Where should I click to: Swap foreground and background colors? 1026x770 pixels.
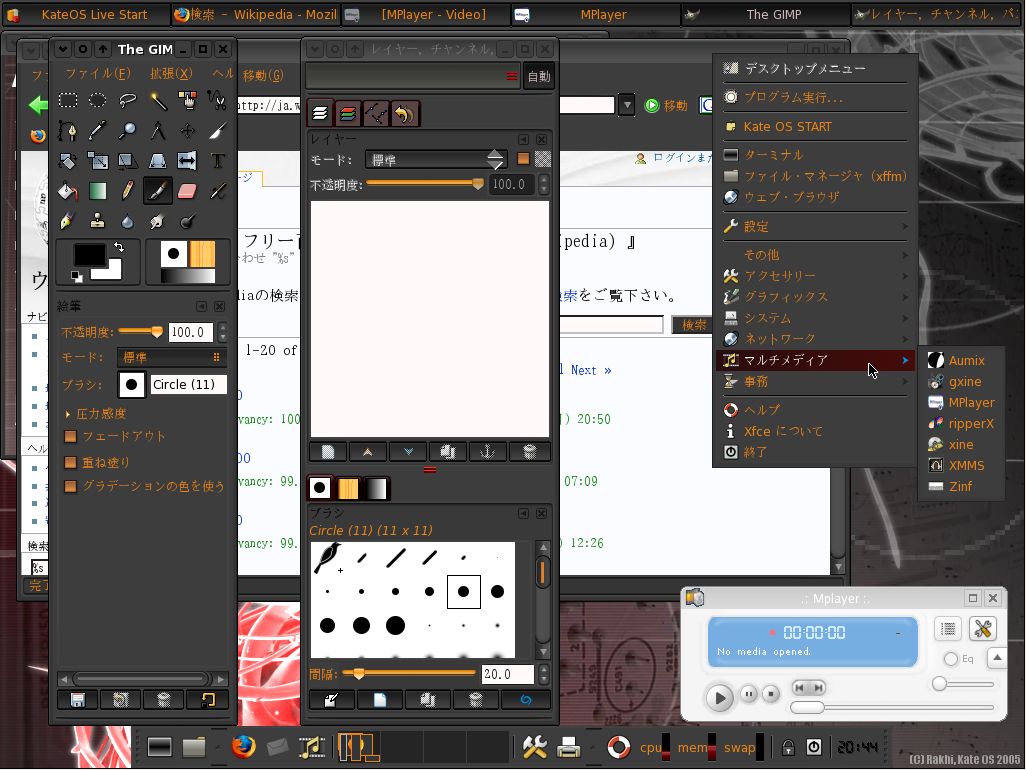pyautogui.click(x=119, y=247)
